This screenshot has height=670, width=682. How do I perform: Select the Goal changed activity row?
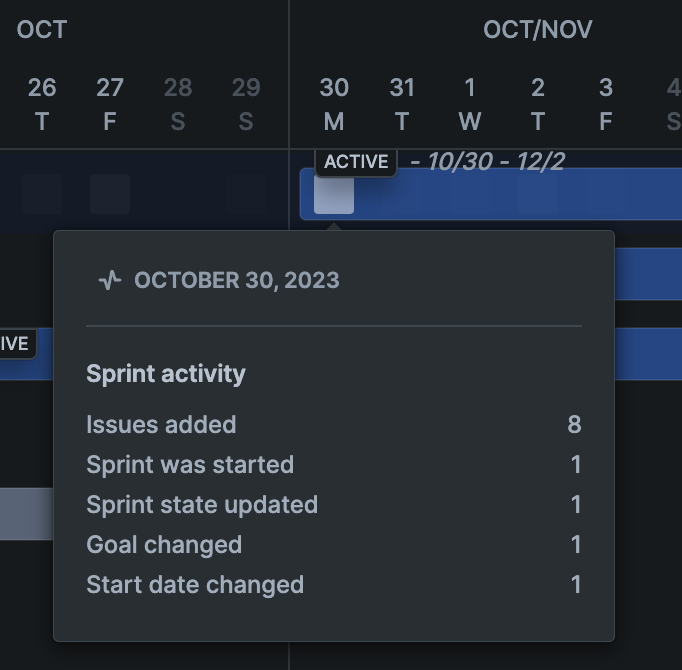point(334,544)
